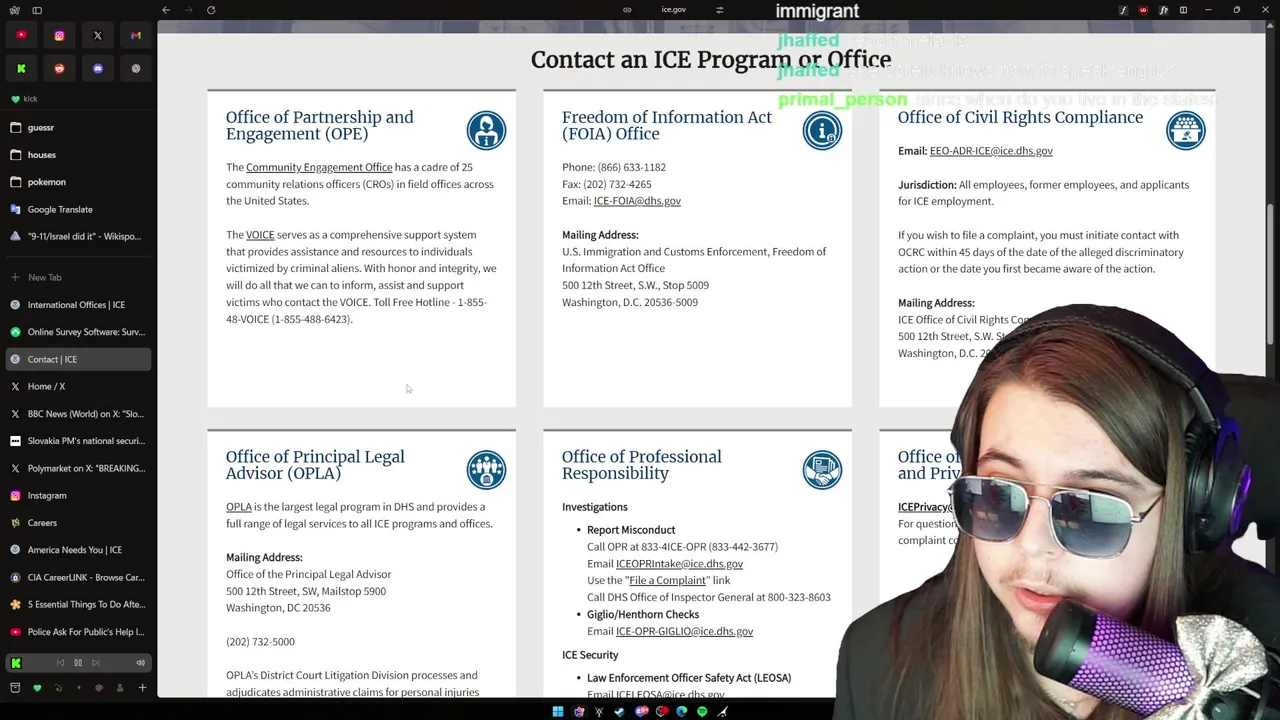Switch to Home / X tab
Screen dimensions: 1280x720
click(78, 386)
